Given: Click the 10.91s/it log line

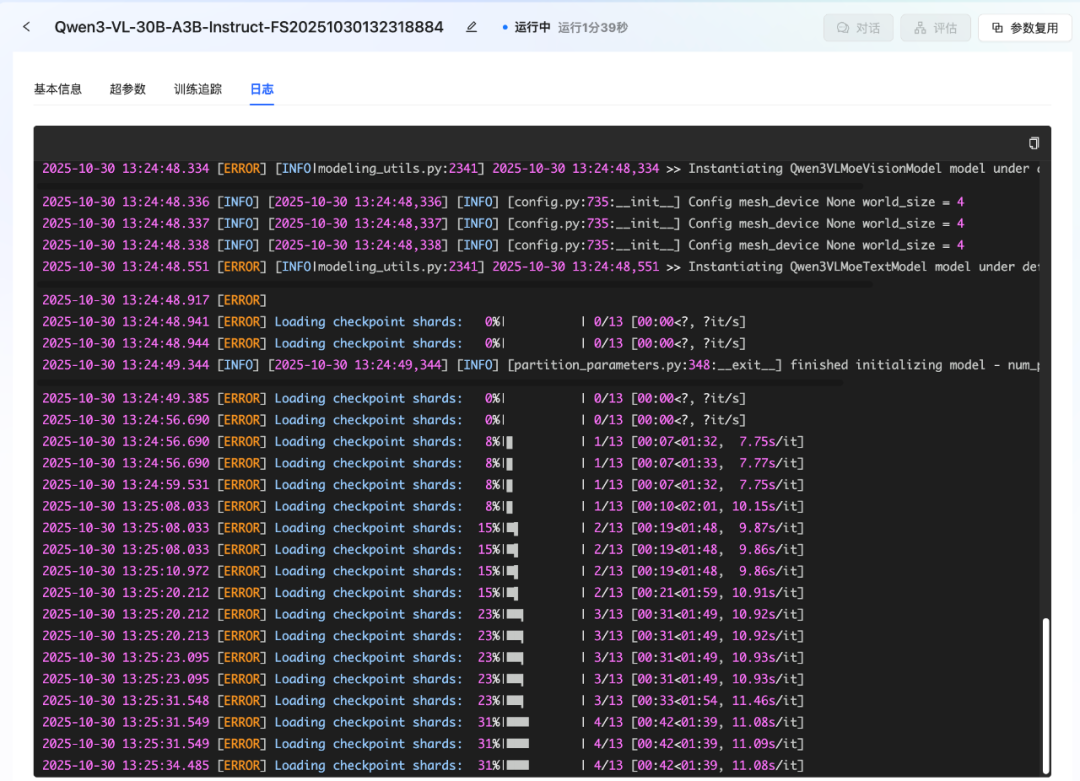Looking at the screenshot, I should pyautogui.click(x=423, y=592).
